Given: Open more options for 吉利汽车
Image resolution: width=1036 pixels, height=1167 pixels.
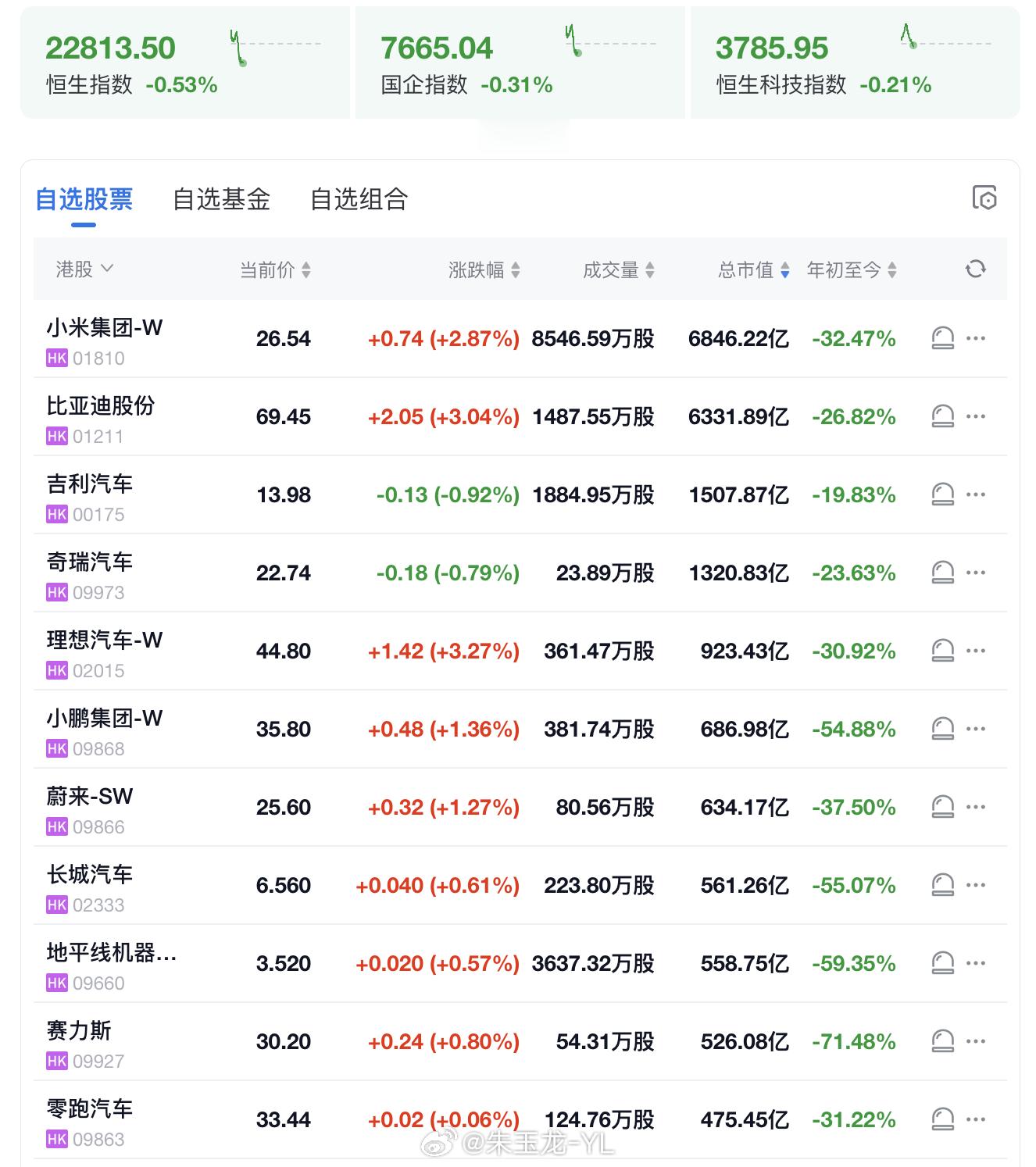Looking at the screenshot, I should tap(976, 494).
